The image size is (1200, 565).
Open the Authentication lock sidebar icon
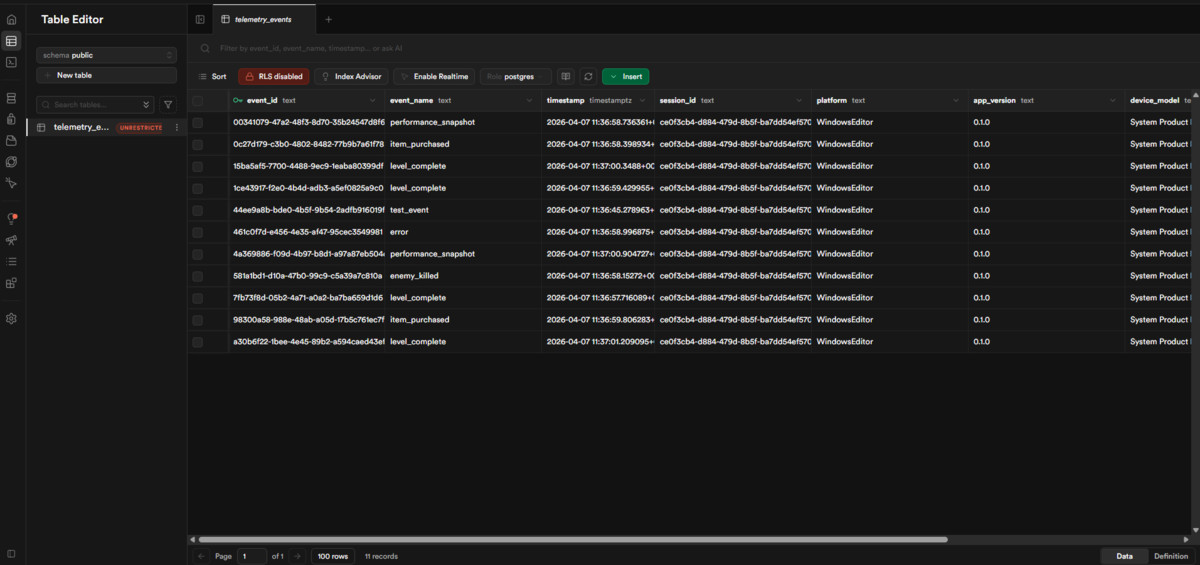click(11, 119)
